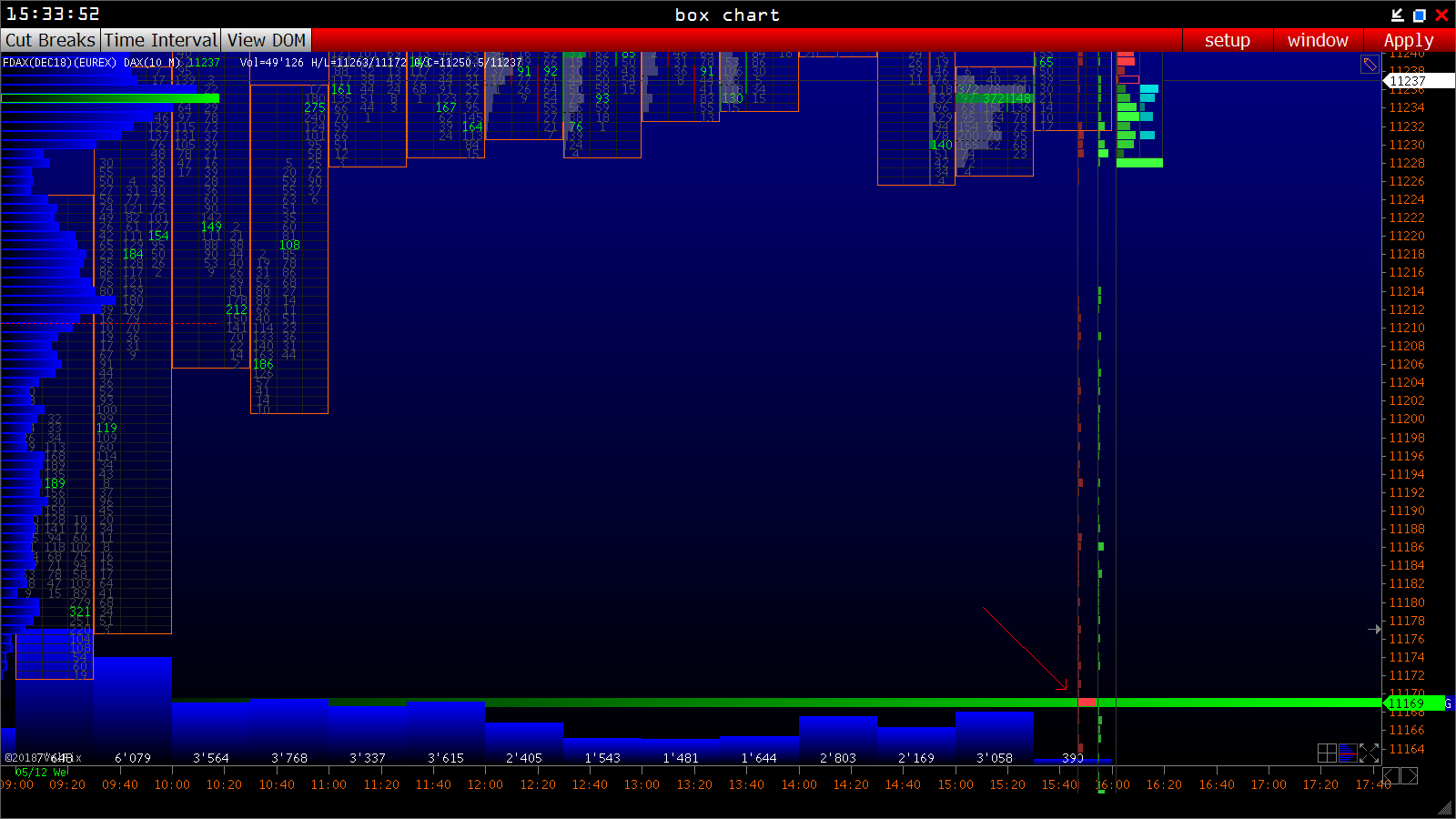Click the Vol=49'126 volume readout
This screenshot has height=819, width=1456.
[272, 63]
